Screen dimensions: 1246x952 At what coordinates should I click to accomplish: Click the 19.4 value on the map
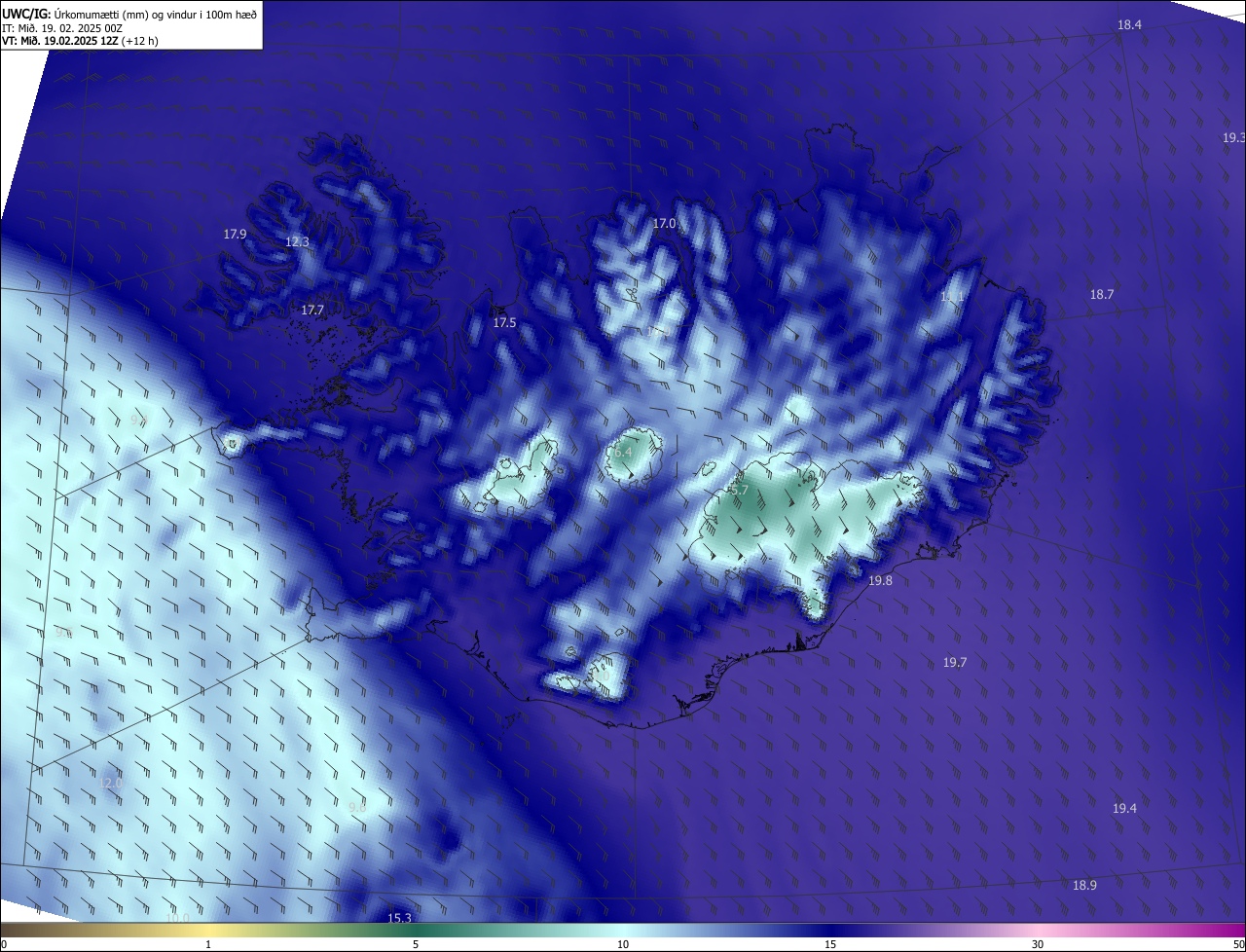pos(1124,809)
